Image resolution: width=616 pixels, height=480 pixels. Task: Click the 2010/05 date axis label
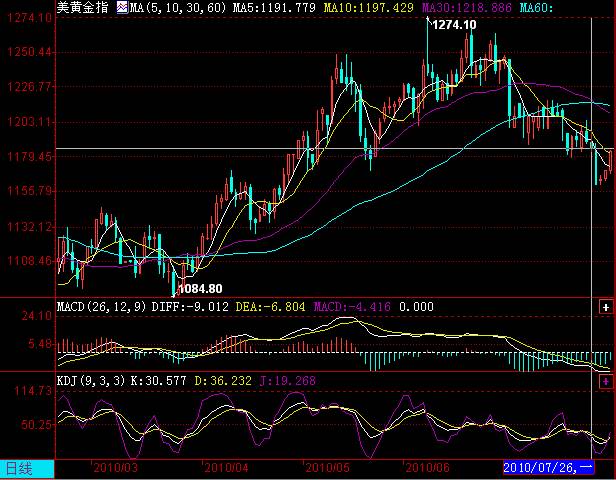(327, 468)
